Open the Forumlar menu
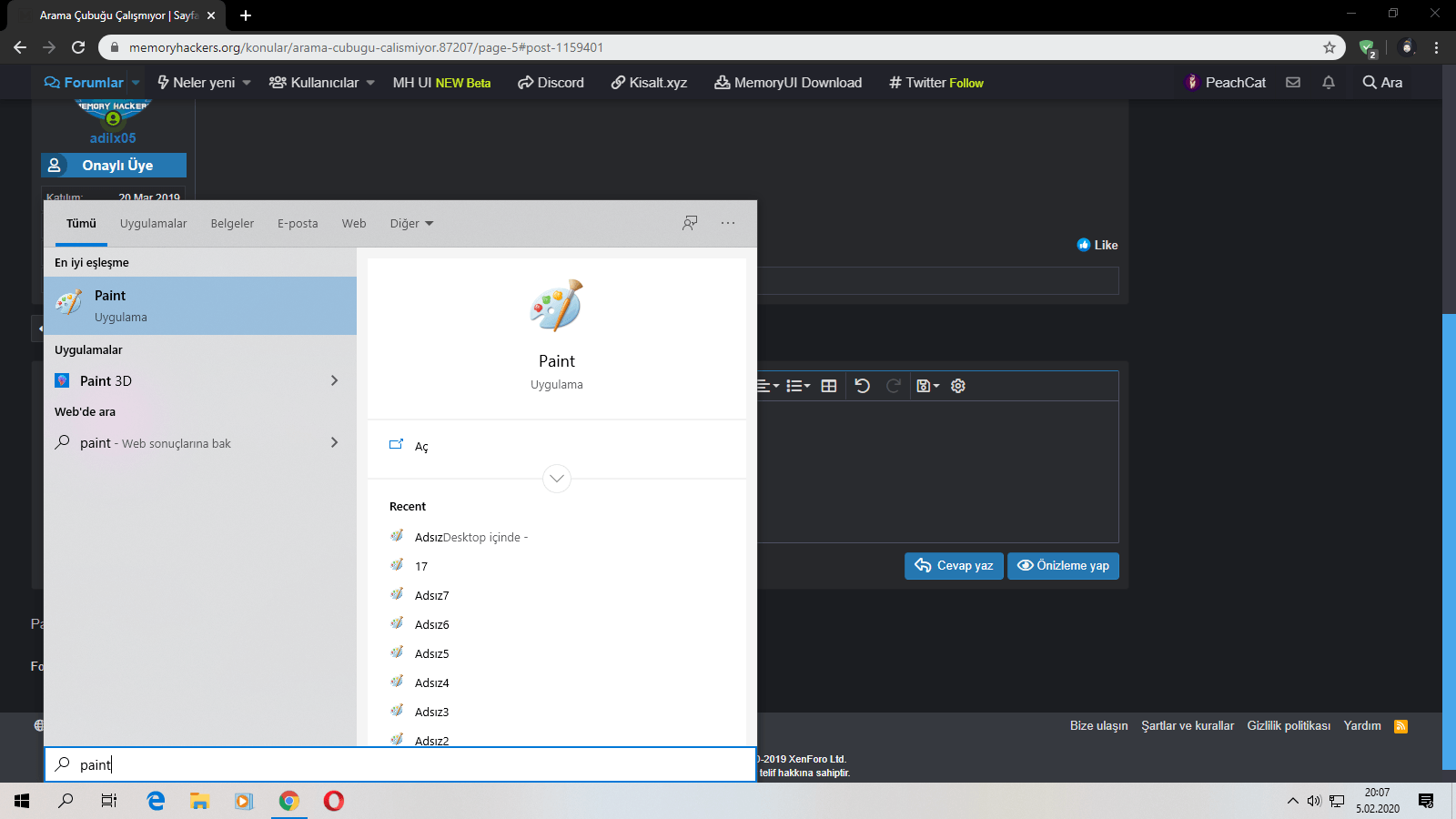The width and height of the screenshot is (1456, 819). (85, 82)
